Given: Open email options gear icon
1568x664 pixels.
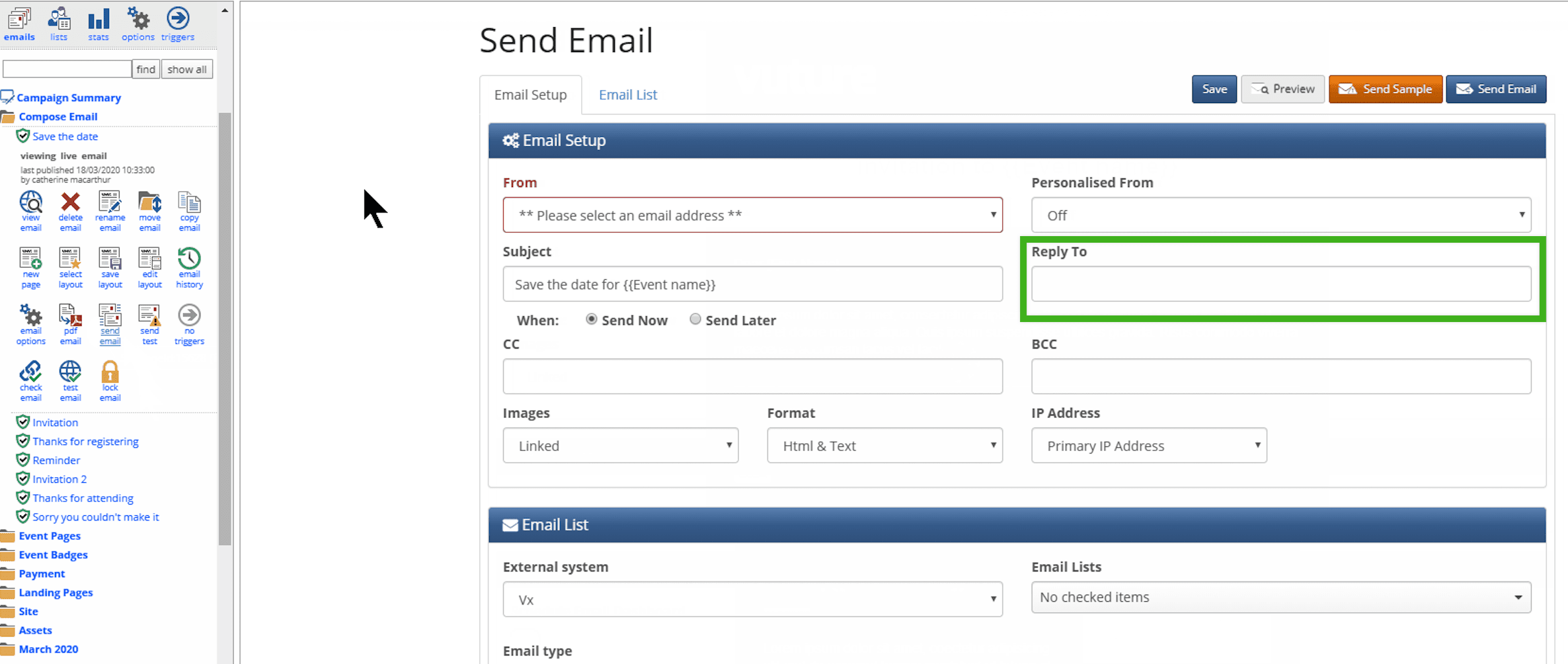Looking at the screenshot, I should 30,315.
